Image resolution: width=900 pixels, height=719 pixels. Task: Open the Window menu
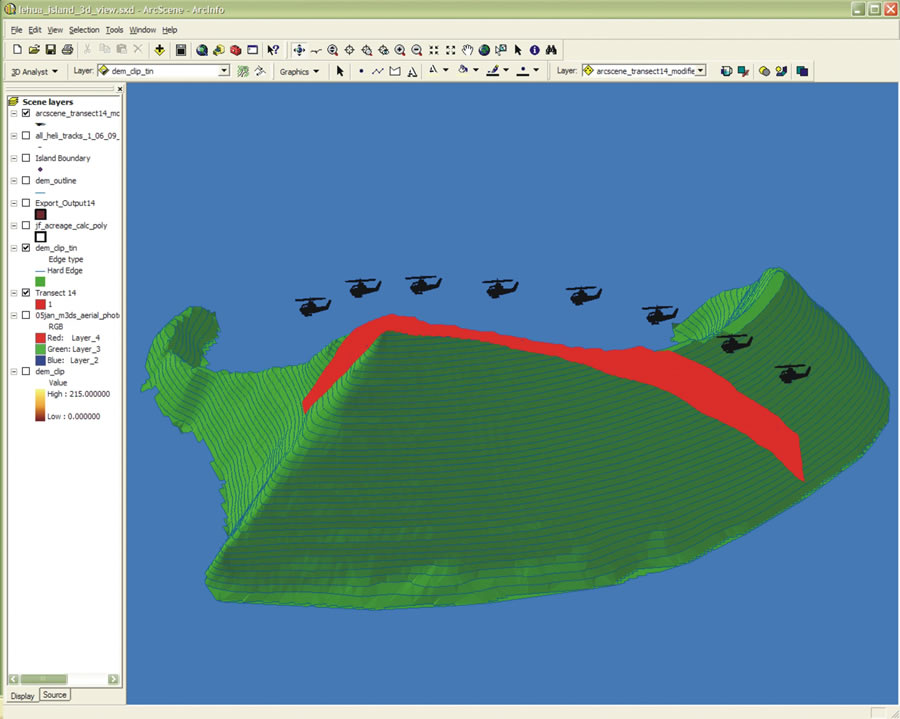tap(142, 30)
